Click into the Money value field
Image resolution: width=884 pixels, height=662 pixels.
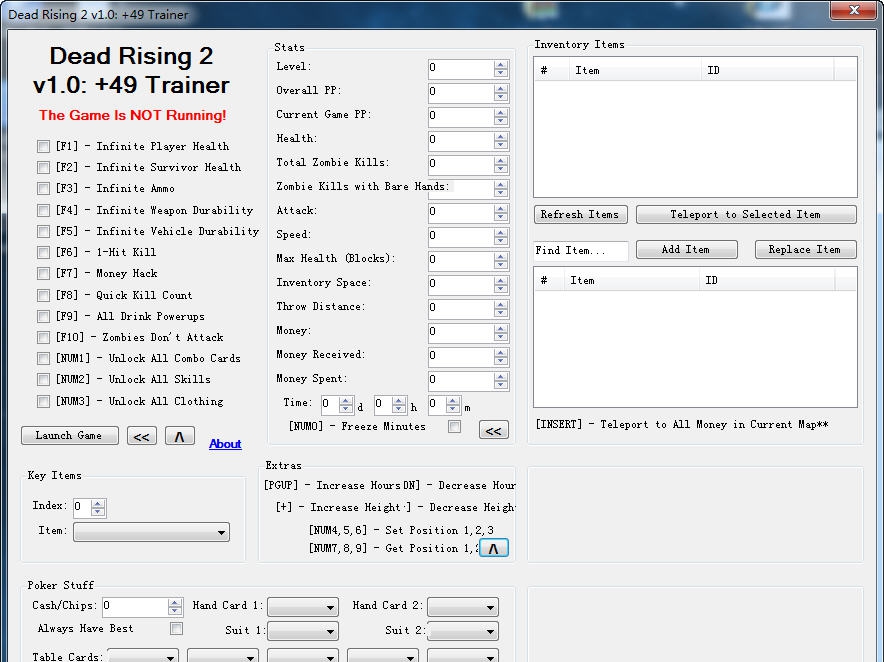(x=460, y=332)
